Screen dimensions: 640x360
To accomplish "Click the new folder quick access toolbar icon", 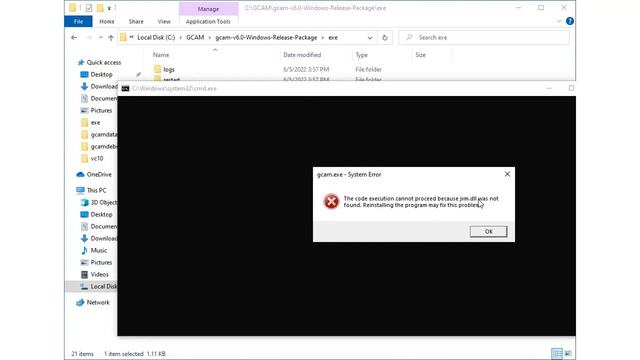I will coord(100,8).
